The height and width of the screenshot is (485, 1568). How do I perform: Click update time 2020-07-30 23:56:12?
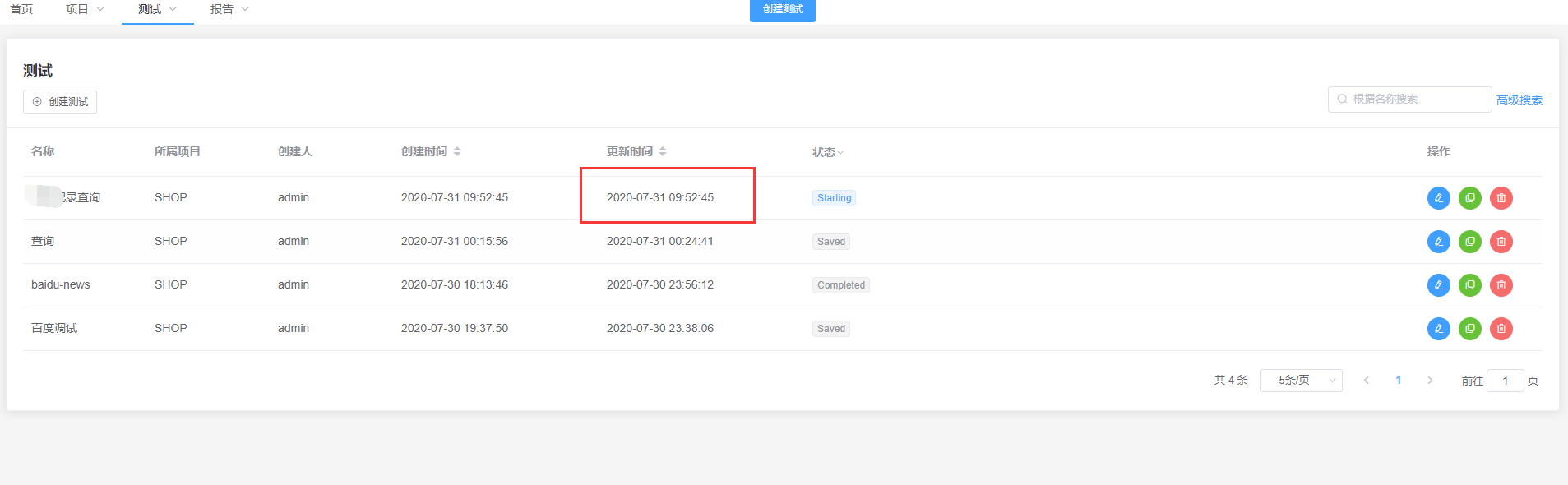click(660, 284)
